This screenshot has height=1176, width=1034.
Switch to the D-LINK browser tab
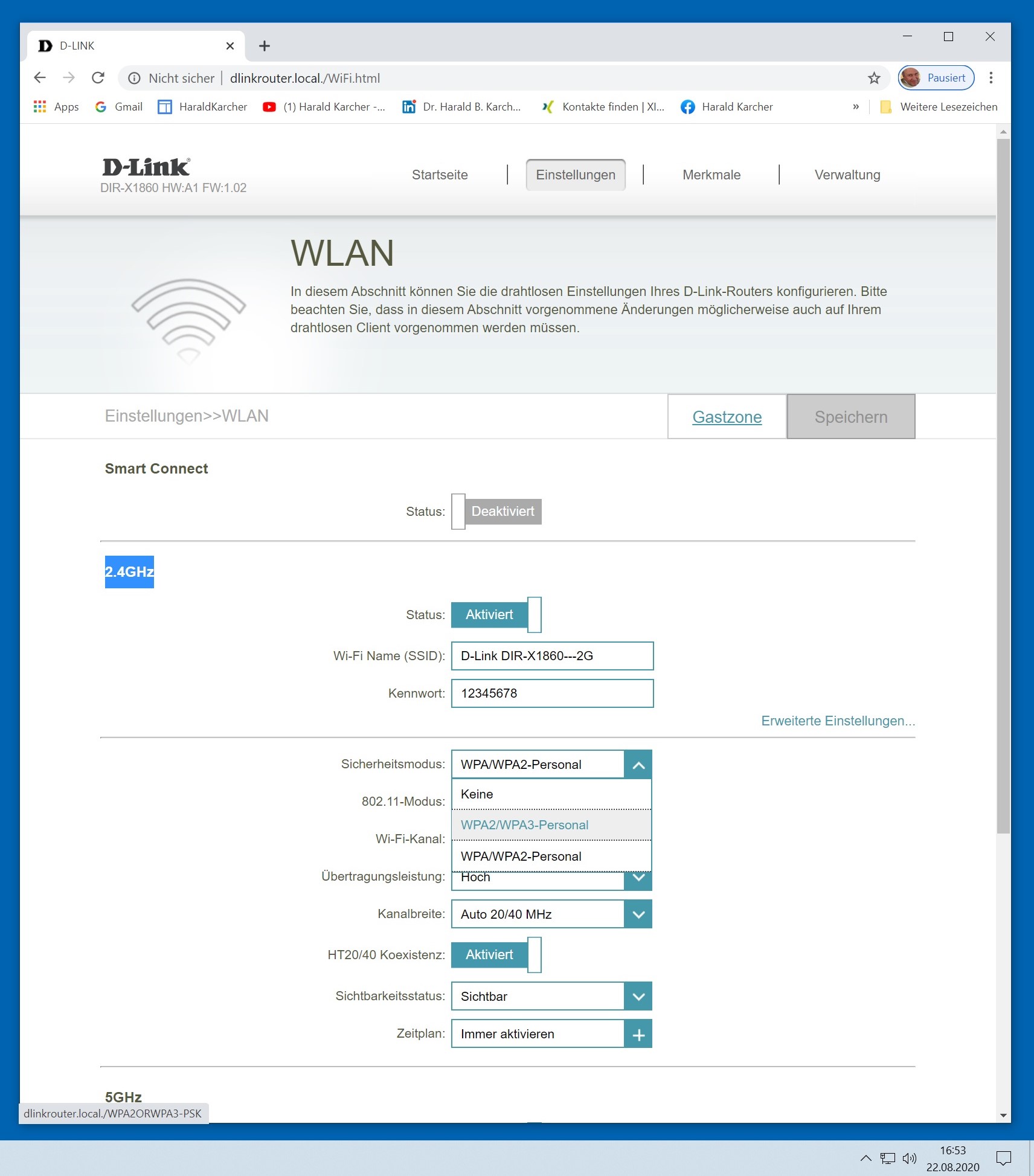pos(136,46)
